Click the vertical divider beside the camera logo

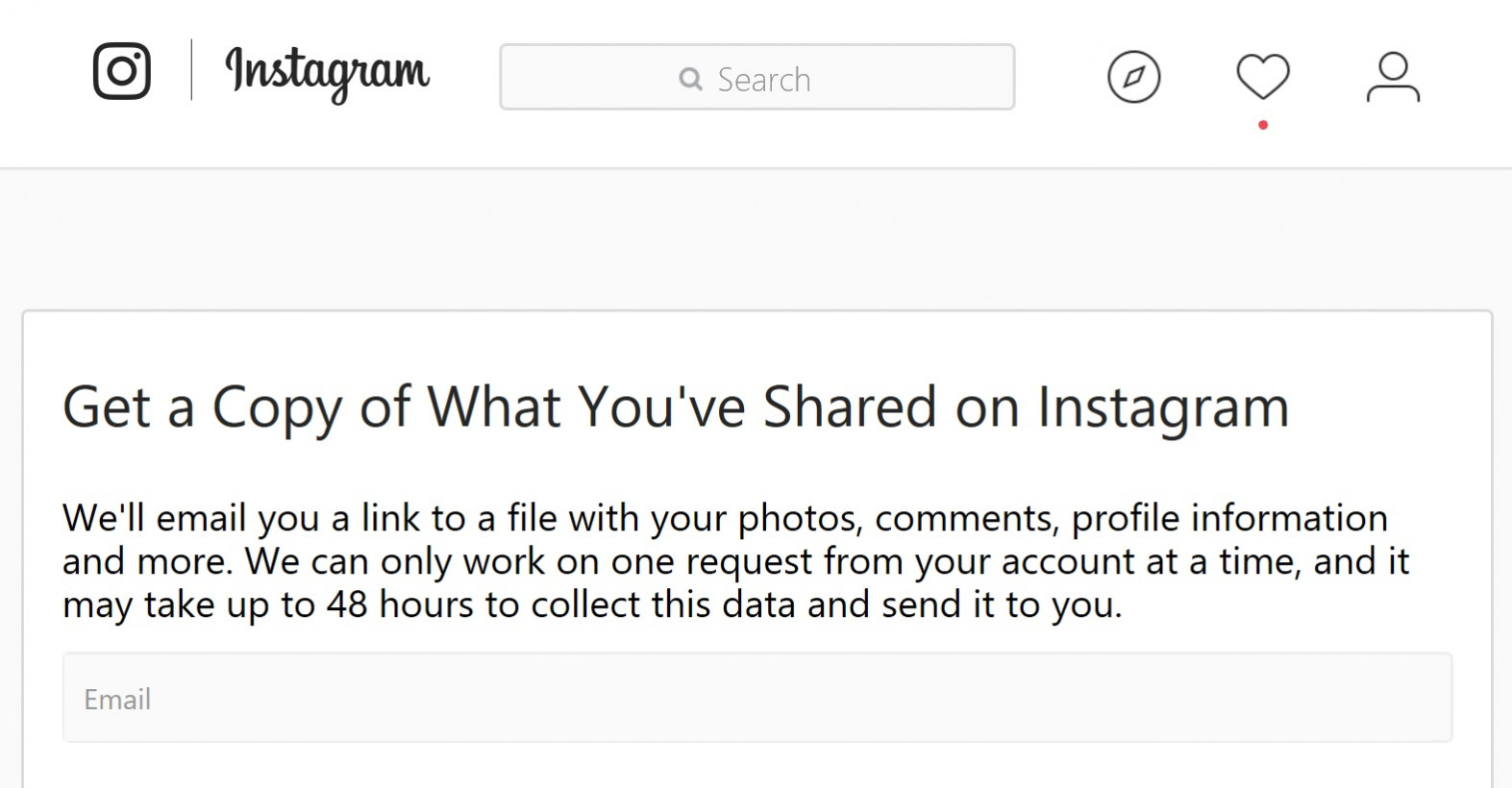click(191, 70)
